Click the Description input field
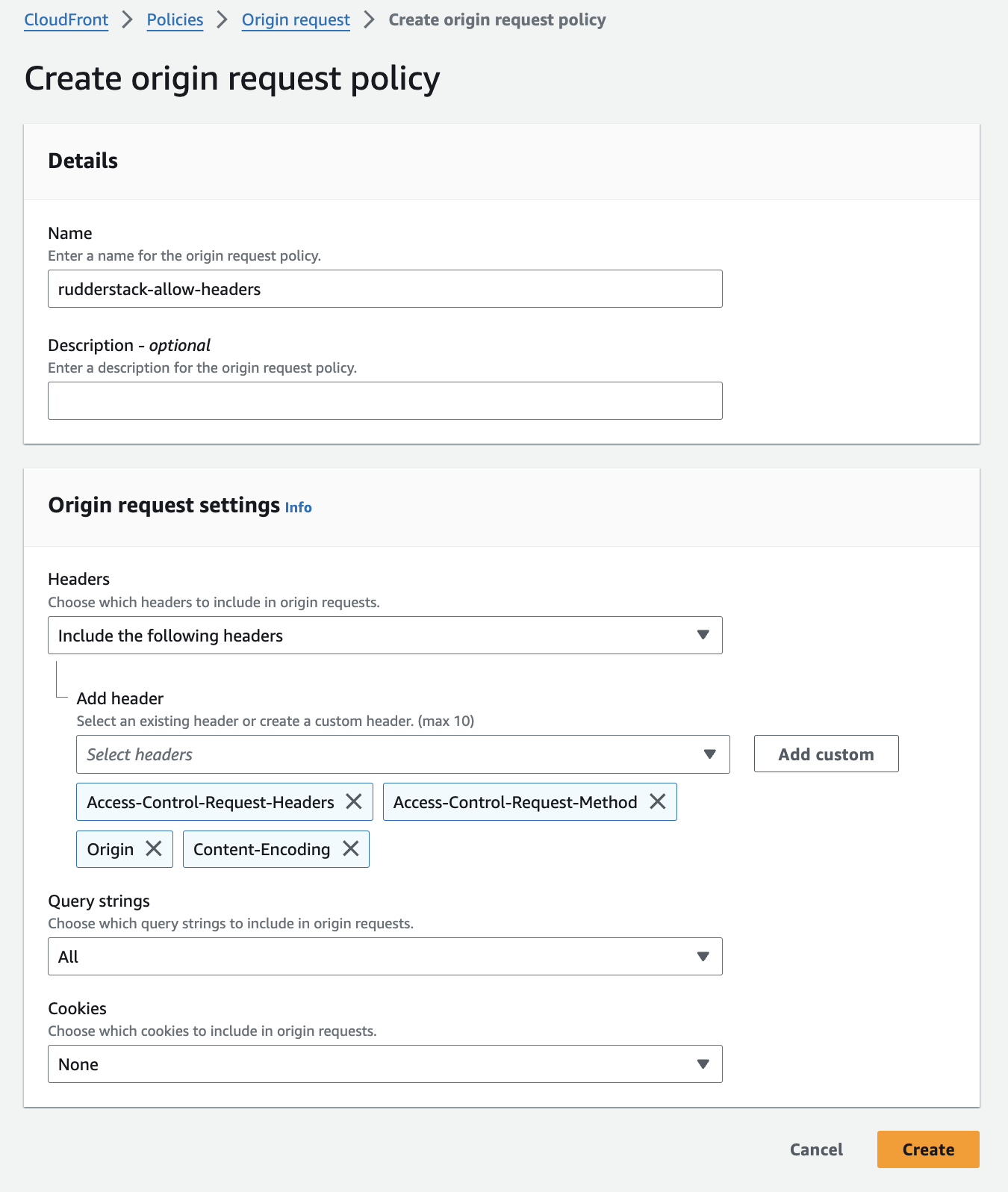Image resolution: width=1008 pixels, height=1192 pixels. pyautogui.click(x=385, y=401)
